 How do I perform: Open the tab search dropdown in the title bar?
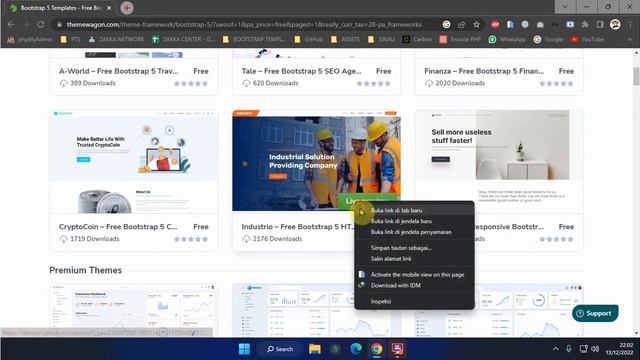(x=564, y=7)
